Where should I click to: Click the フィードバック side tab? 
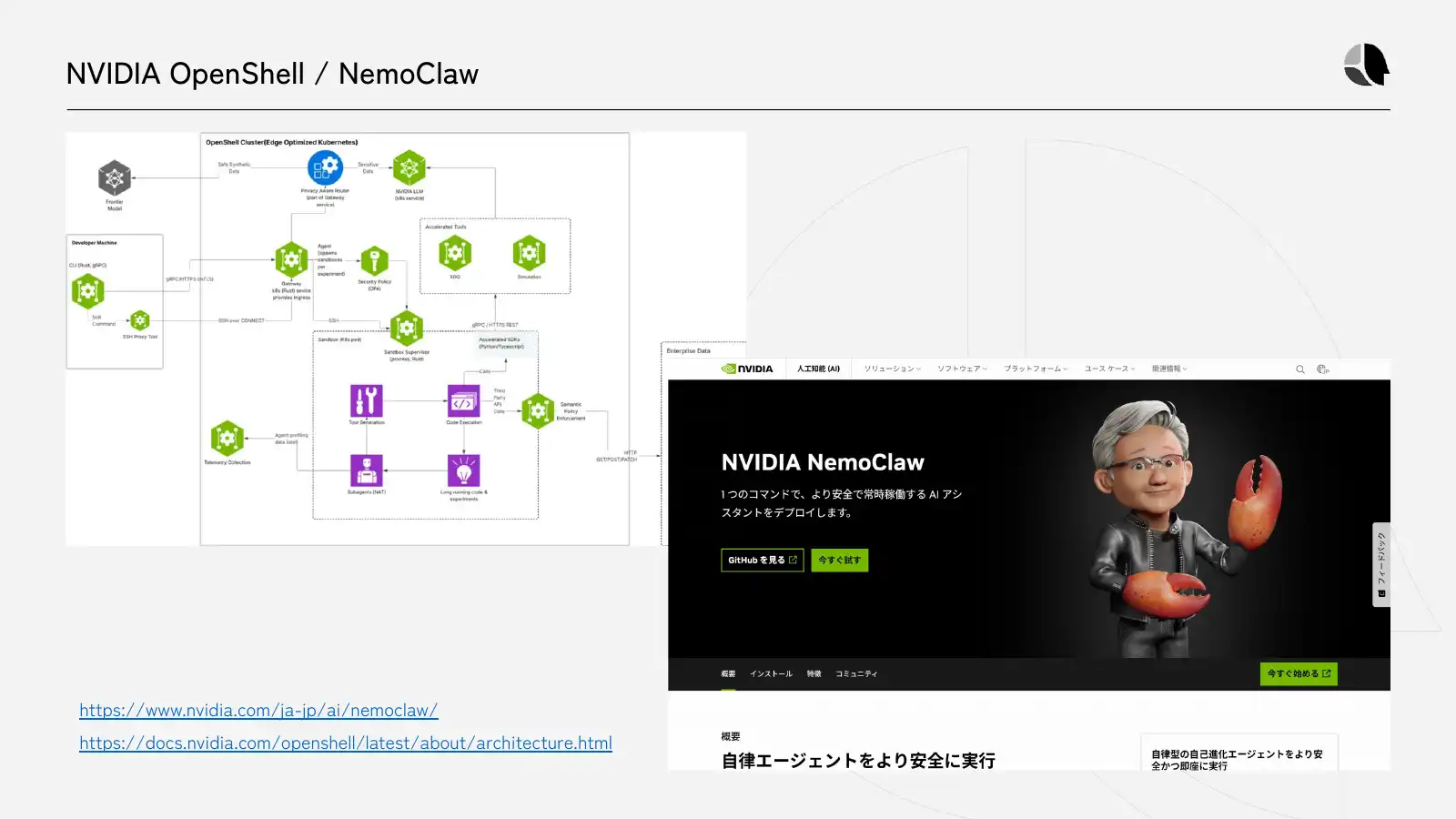coord(1381,564)
